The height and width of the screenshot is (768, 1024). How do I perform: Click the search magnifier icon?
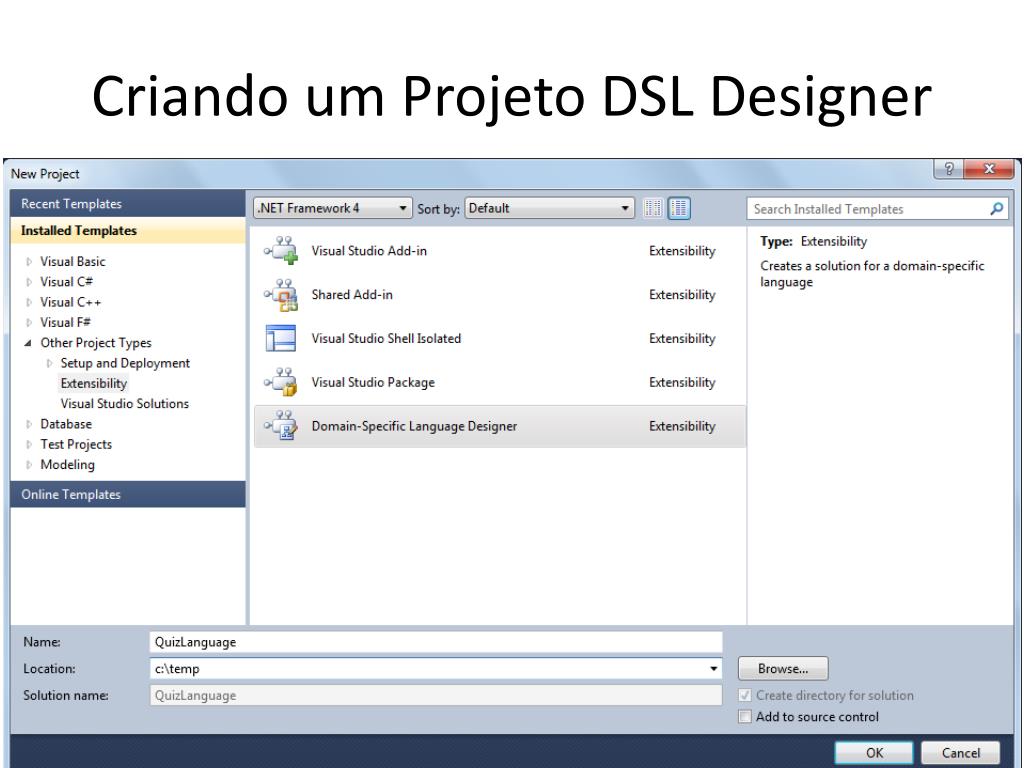point(997,209)
